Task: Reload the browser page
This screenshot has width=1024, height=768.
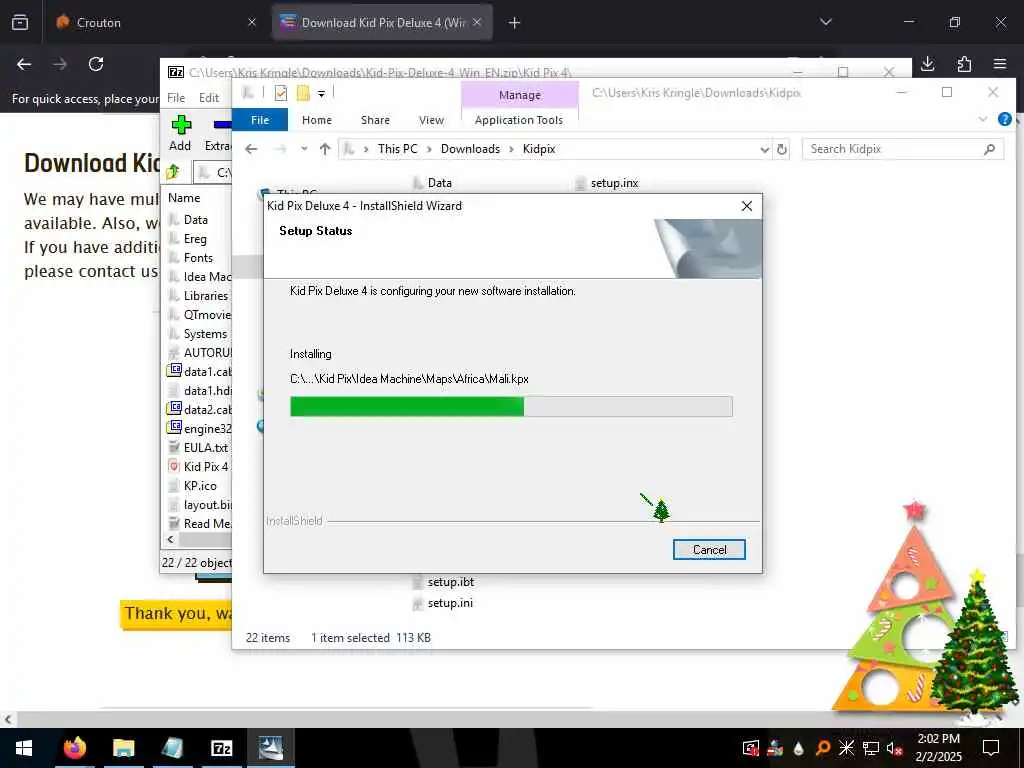Action: coord(96,64)
